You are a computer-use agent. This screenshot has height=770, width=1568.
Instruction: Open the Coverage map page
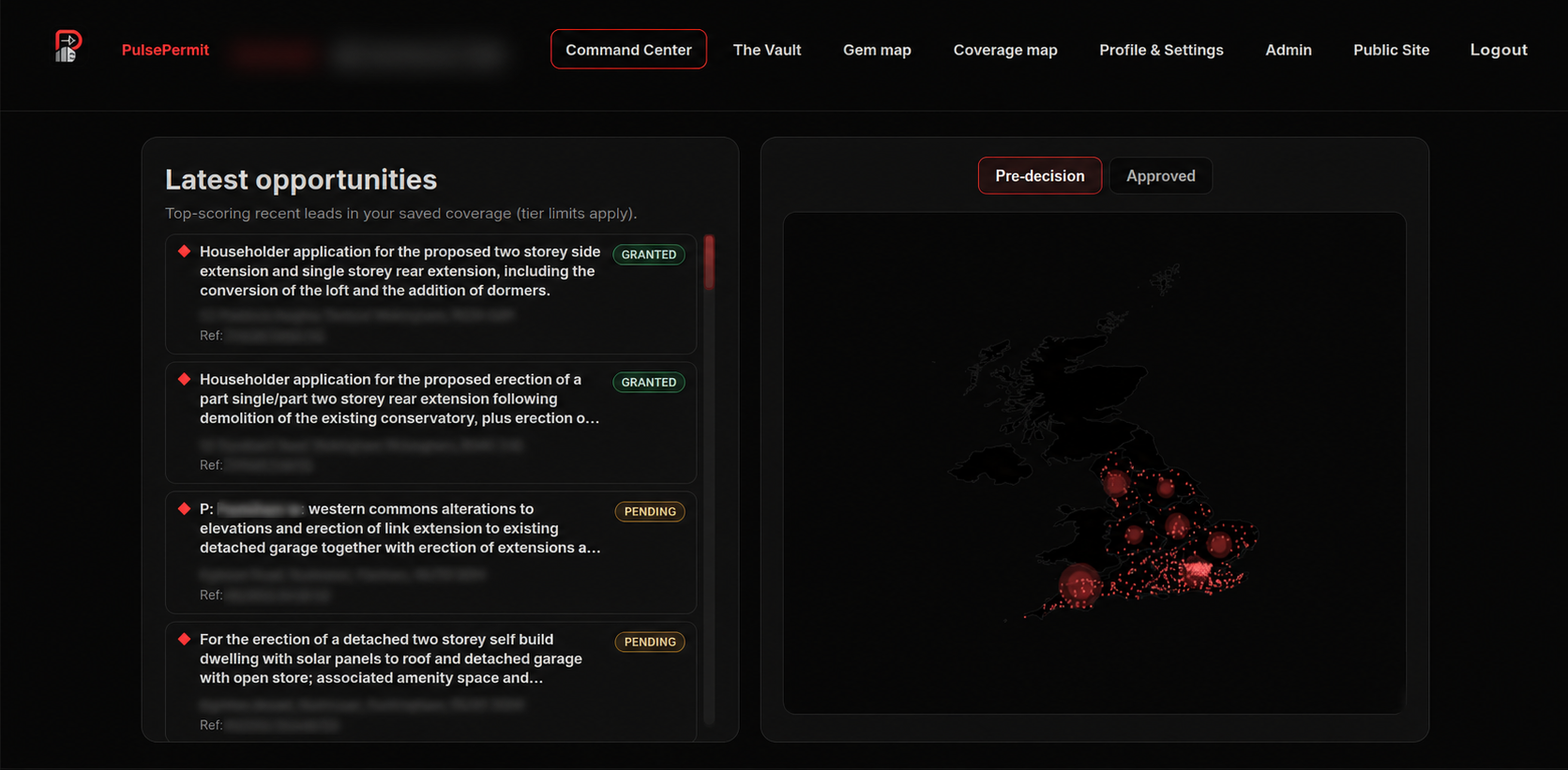[1005, 50]
